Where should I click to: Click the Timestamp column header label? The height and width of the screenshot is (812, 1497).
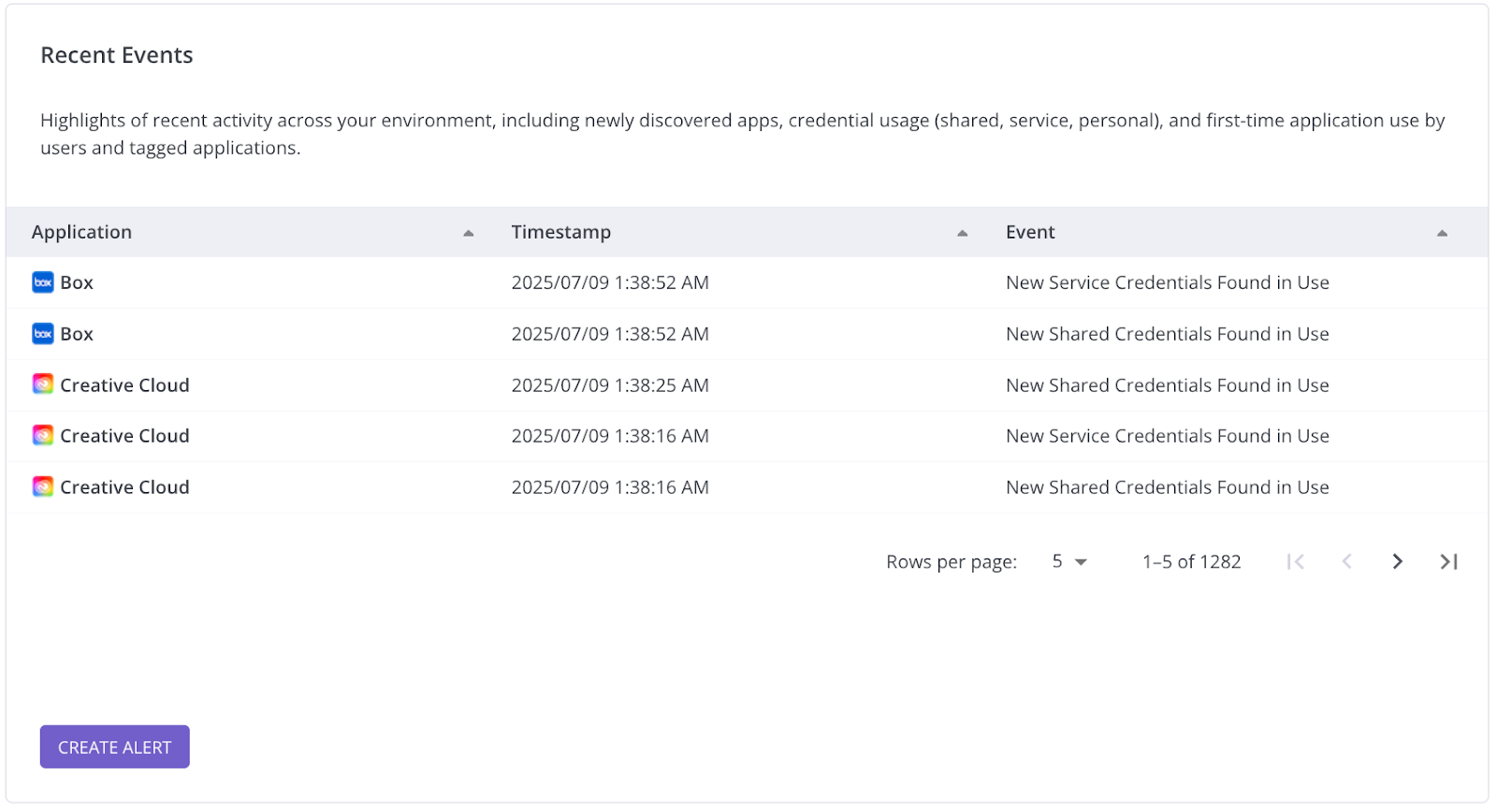tap(560, 232)
